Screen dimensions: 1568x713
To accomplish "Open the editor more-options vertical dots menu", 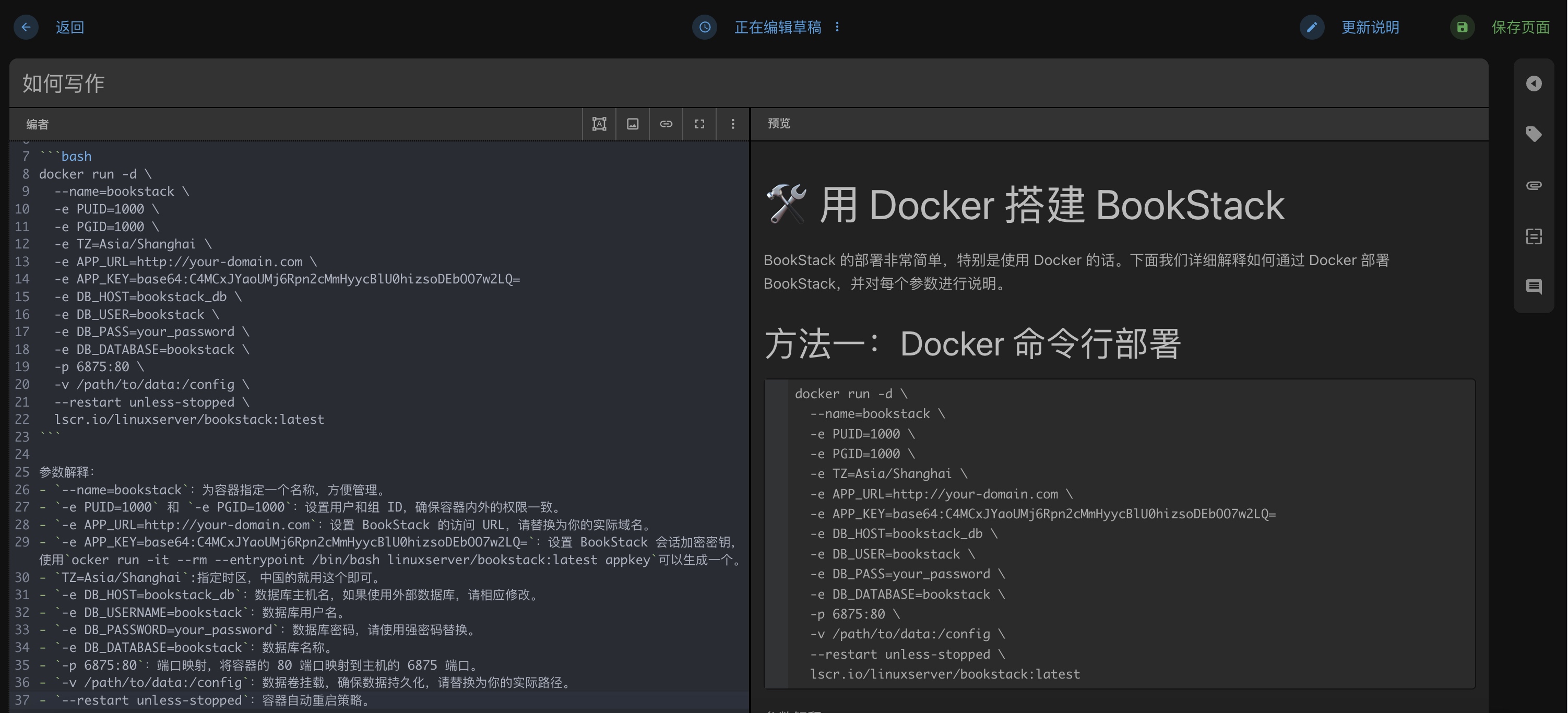I will click(x=733, y=124).
